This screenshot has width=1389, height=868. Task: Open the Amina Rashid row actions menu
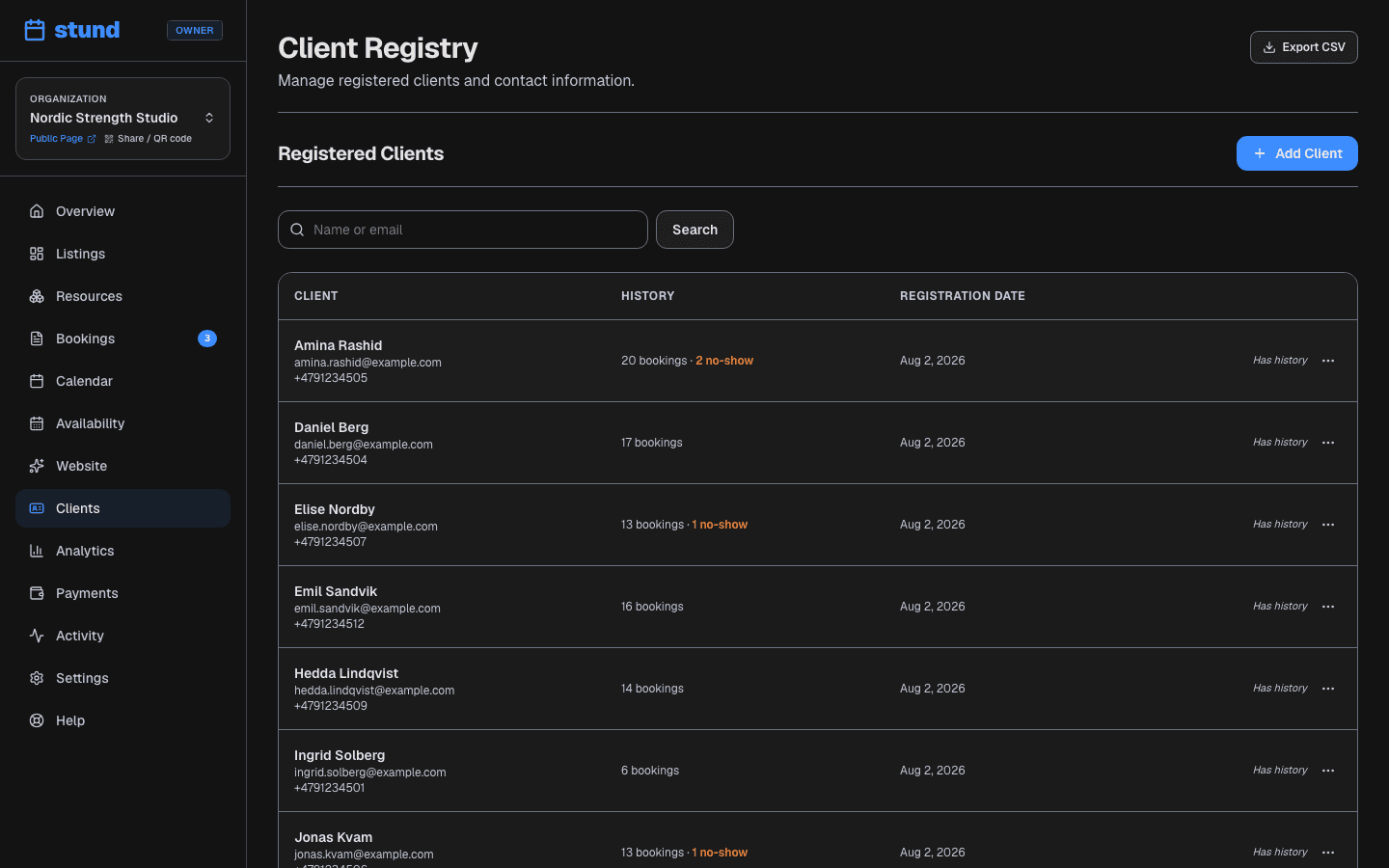pyautogui.click(x=1328, y=361)
